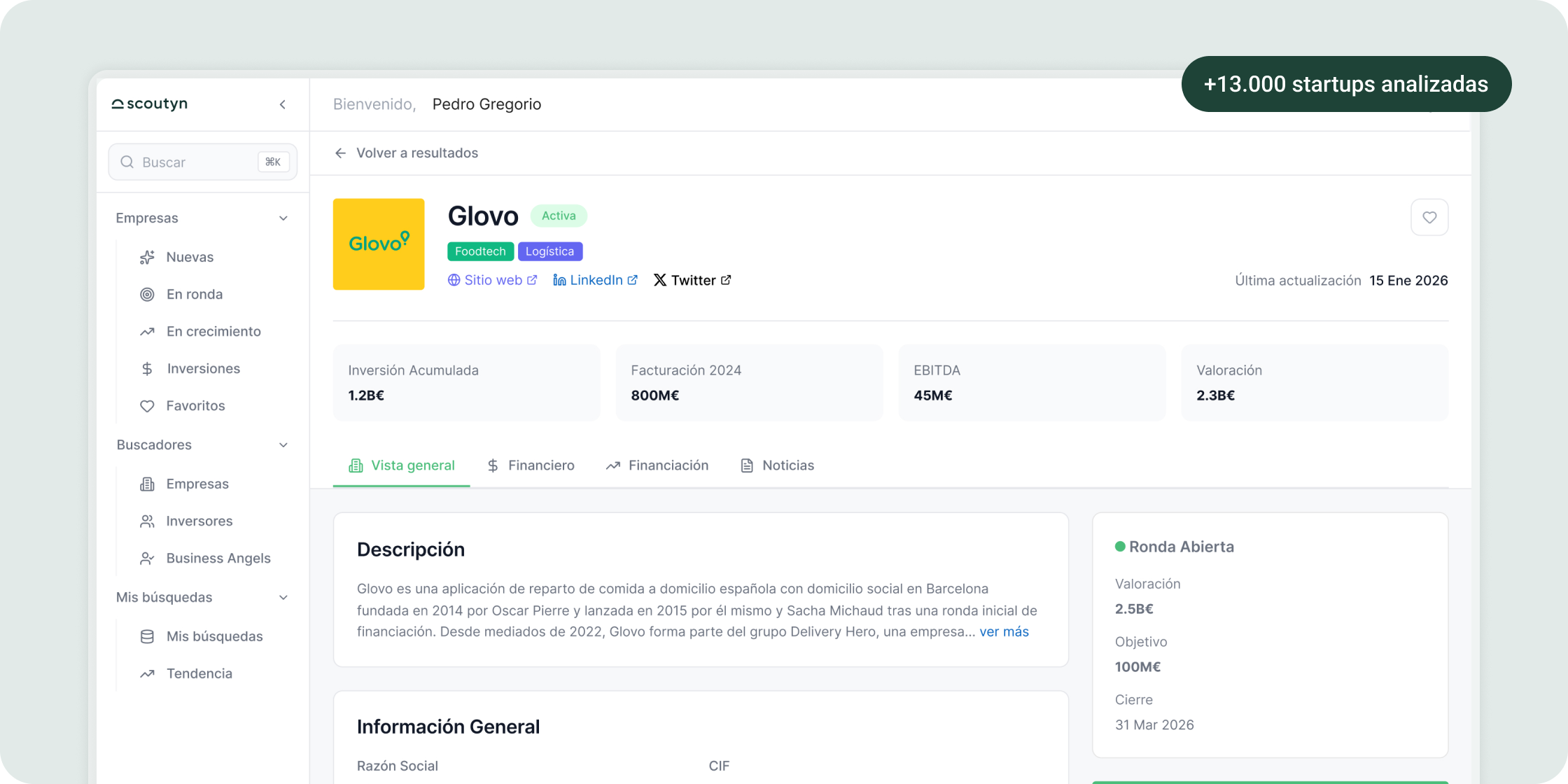Switch to the Financiero tab

pyautogui.click(x=531, y=465)
